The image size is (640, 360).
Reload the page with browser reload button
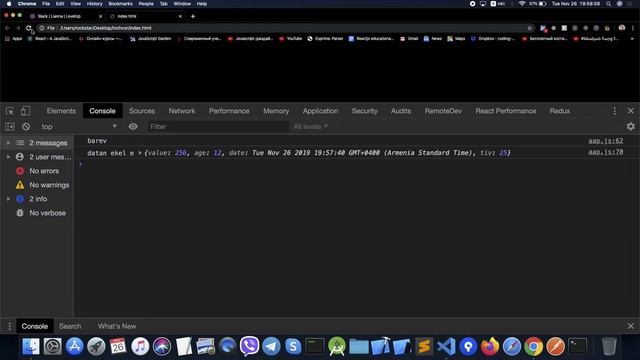point(29,28)
